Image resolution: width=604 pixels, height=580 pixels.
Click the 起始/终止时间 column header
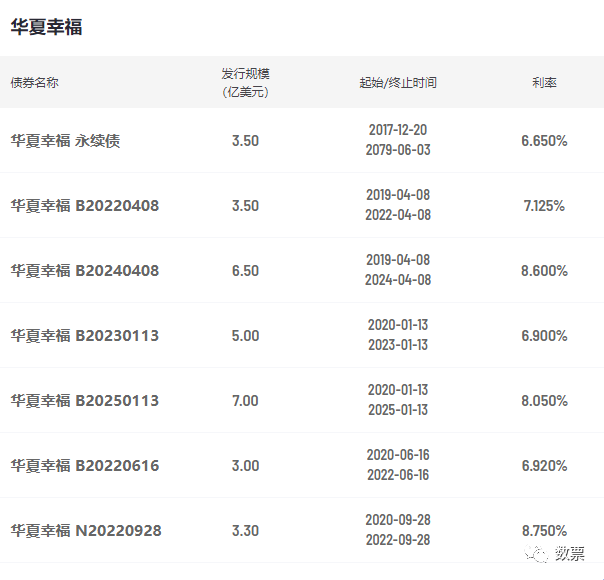398,82
